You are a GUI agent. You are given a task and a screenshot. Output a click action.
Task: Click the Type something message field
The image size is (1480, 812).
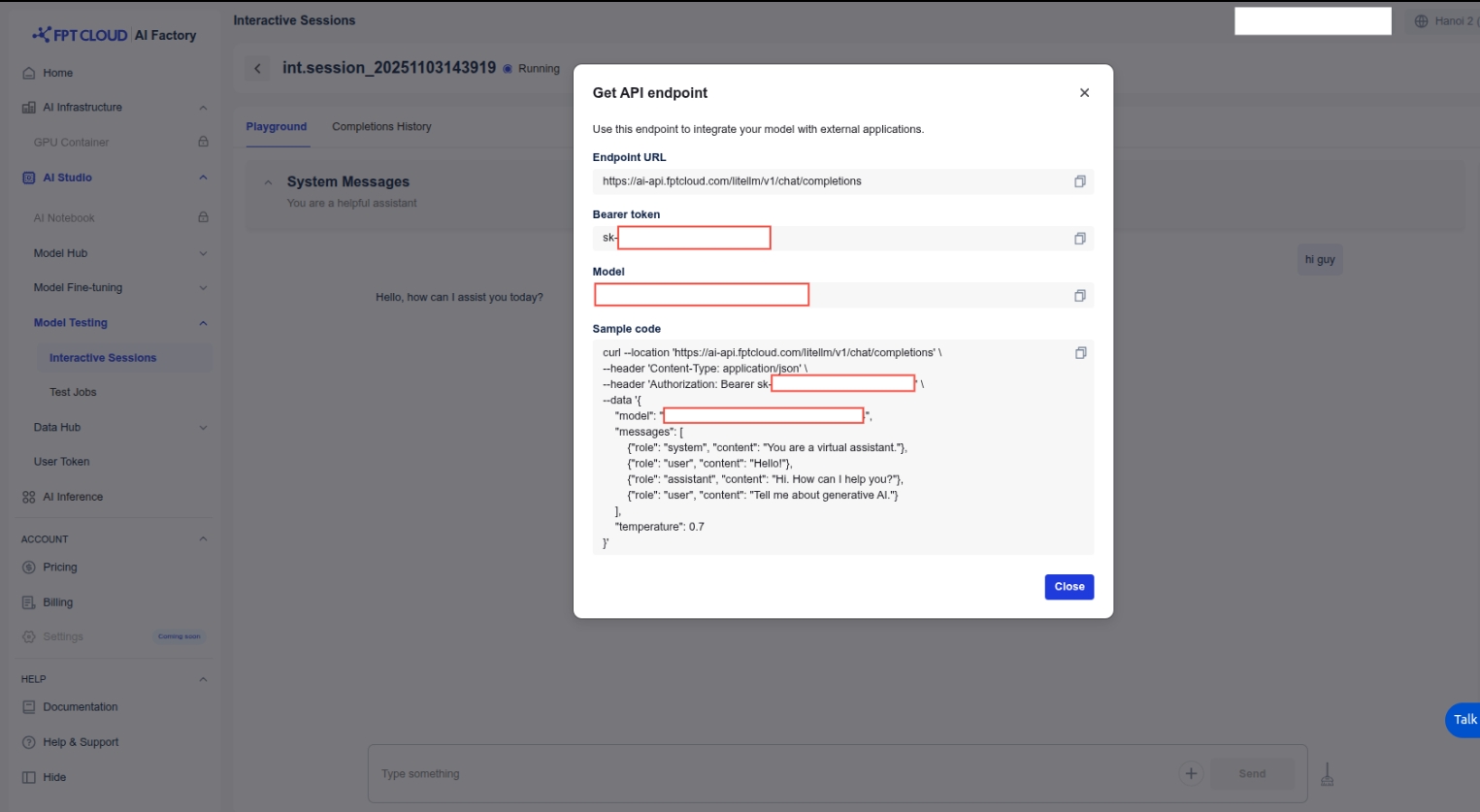tap(767, 774)
